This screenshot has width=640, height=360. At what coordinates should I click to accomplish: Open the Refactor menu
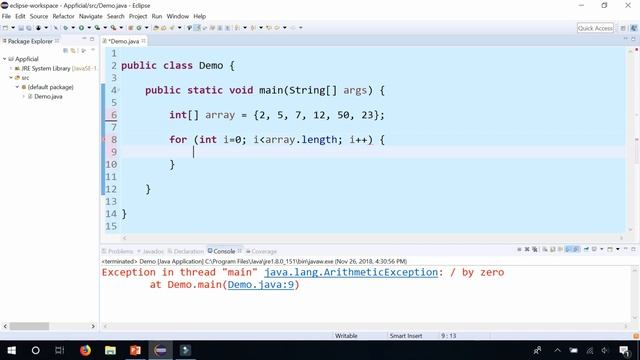(63, 16)
